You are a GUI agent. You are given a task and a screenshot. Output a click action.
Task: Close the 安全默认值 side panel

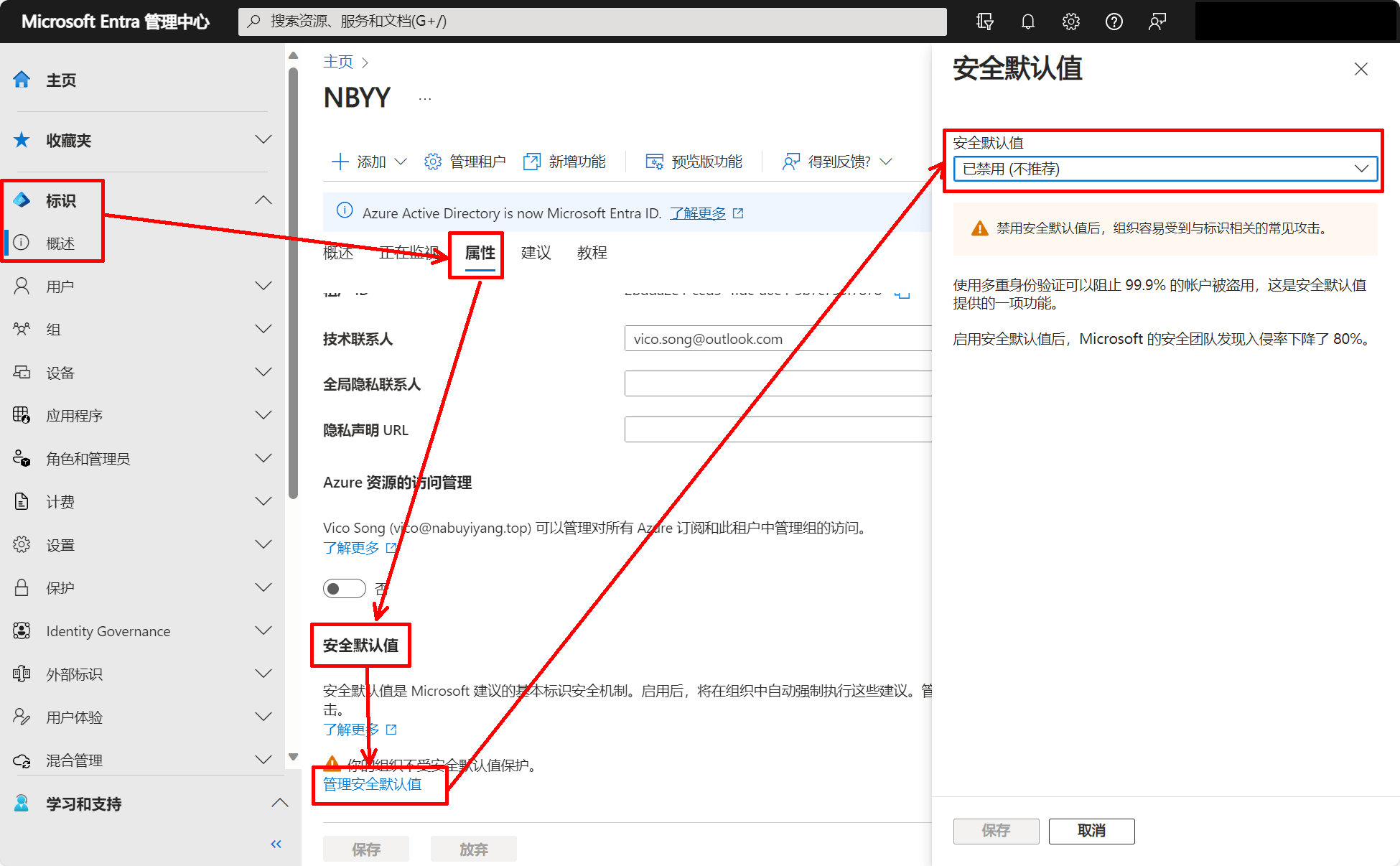(1361, 69)
